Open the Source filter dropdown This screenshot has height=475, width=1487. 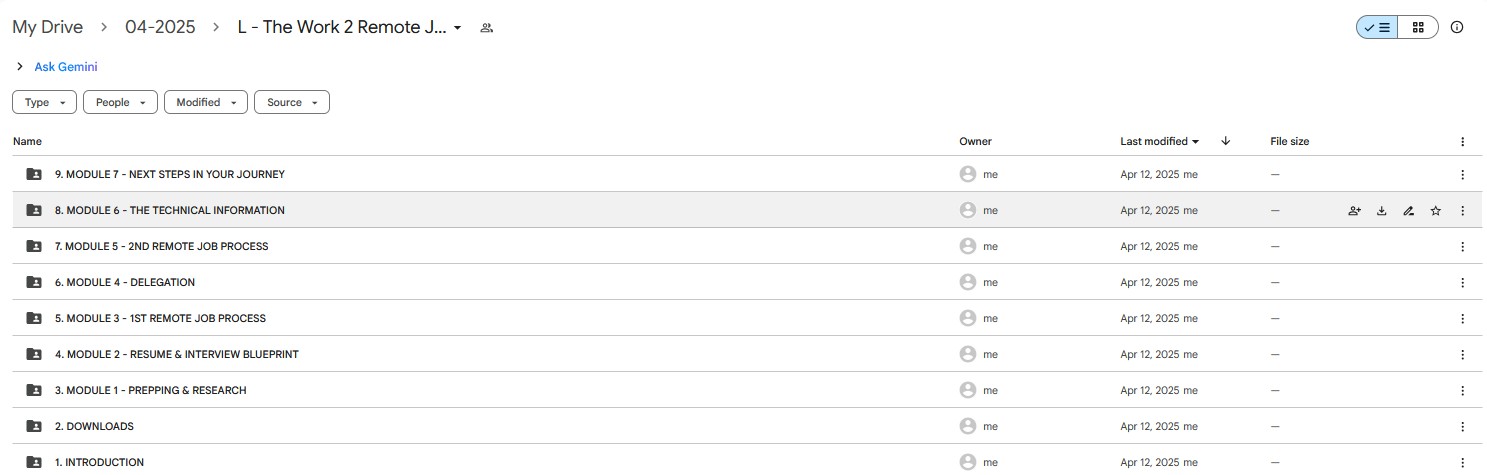pyautogui.click(x=292, y=102)
